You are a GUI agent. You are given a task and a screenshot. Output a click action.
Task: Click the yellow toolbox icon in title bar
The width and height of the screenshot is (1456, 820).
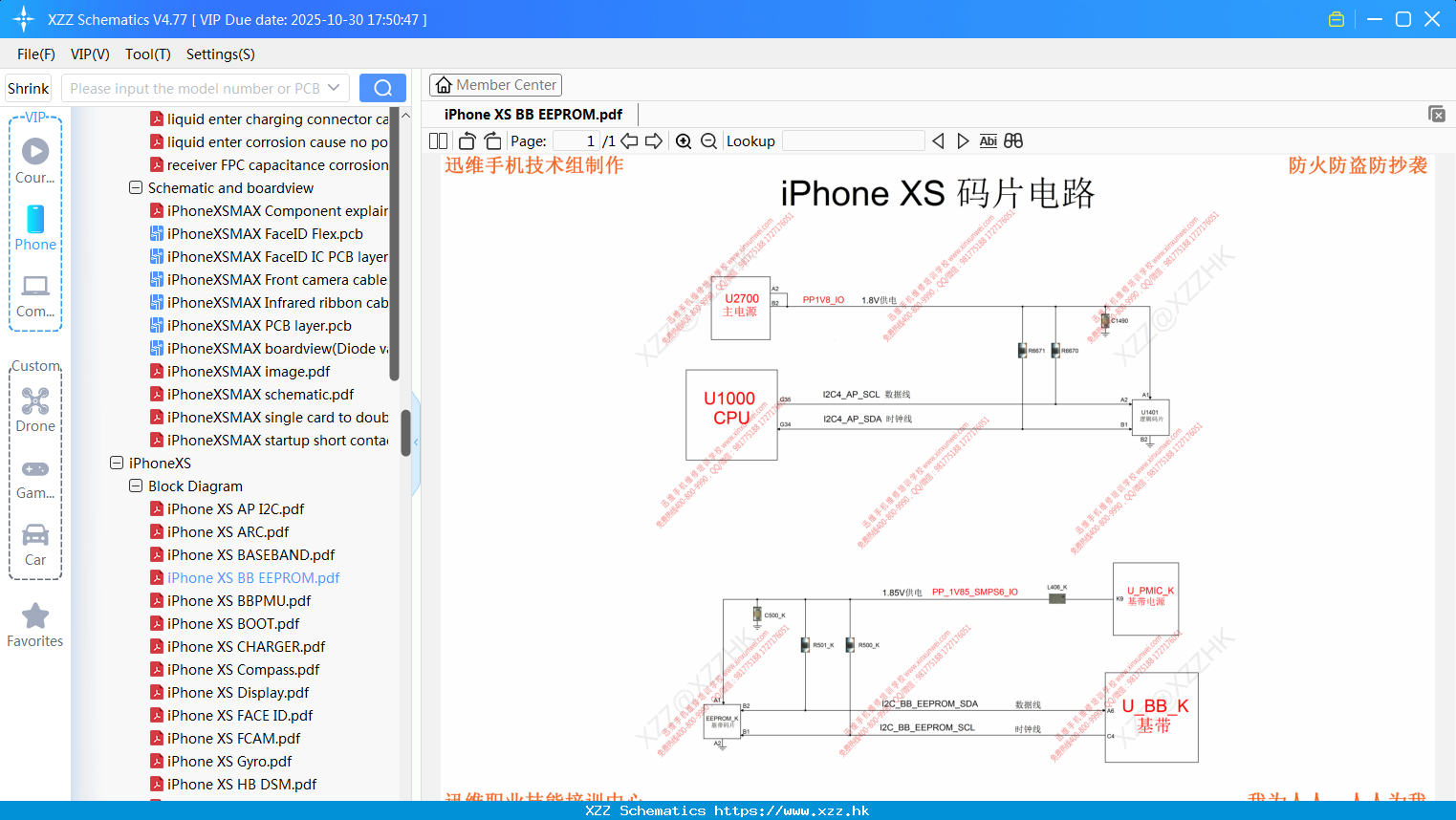pyautogui.click(x=1336, y=19)
